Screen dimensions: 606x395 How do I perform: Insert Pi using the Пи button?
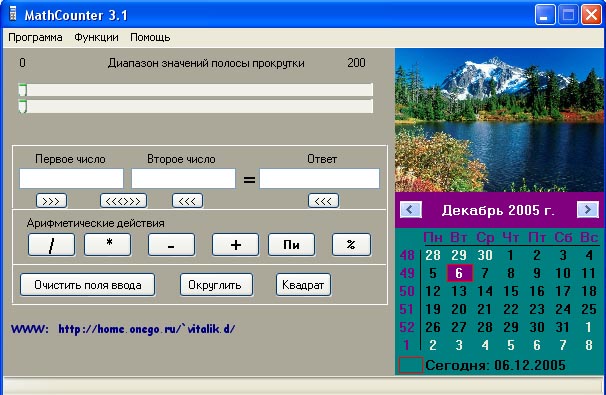291,245
